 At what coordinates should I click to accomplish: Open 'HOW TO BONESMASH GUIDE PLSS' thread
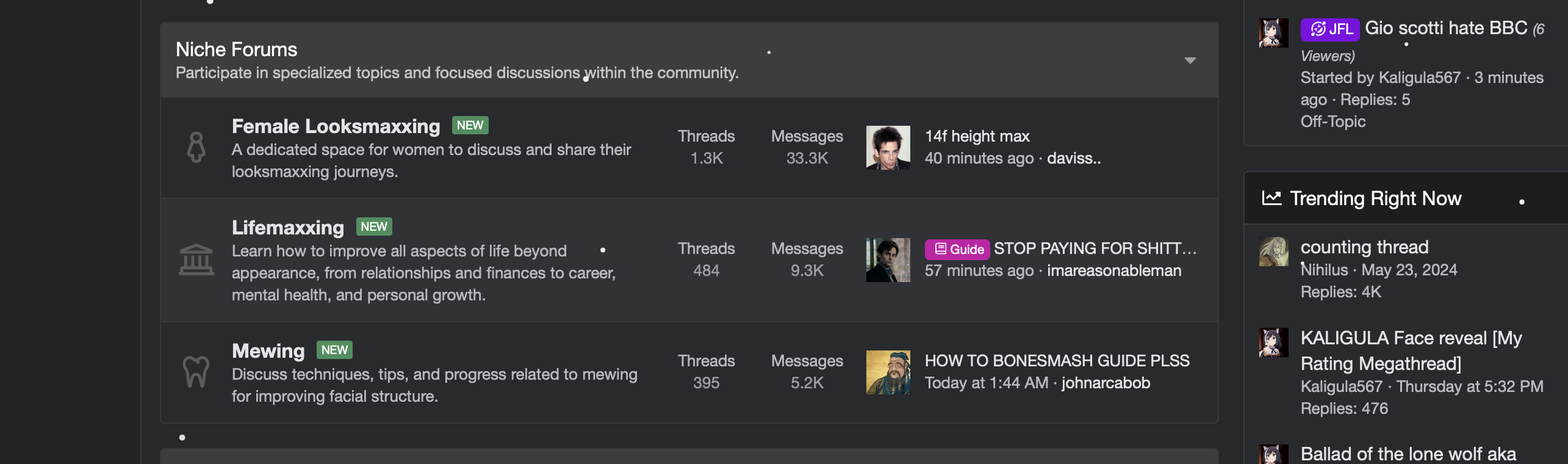click(1057, 361)
